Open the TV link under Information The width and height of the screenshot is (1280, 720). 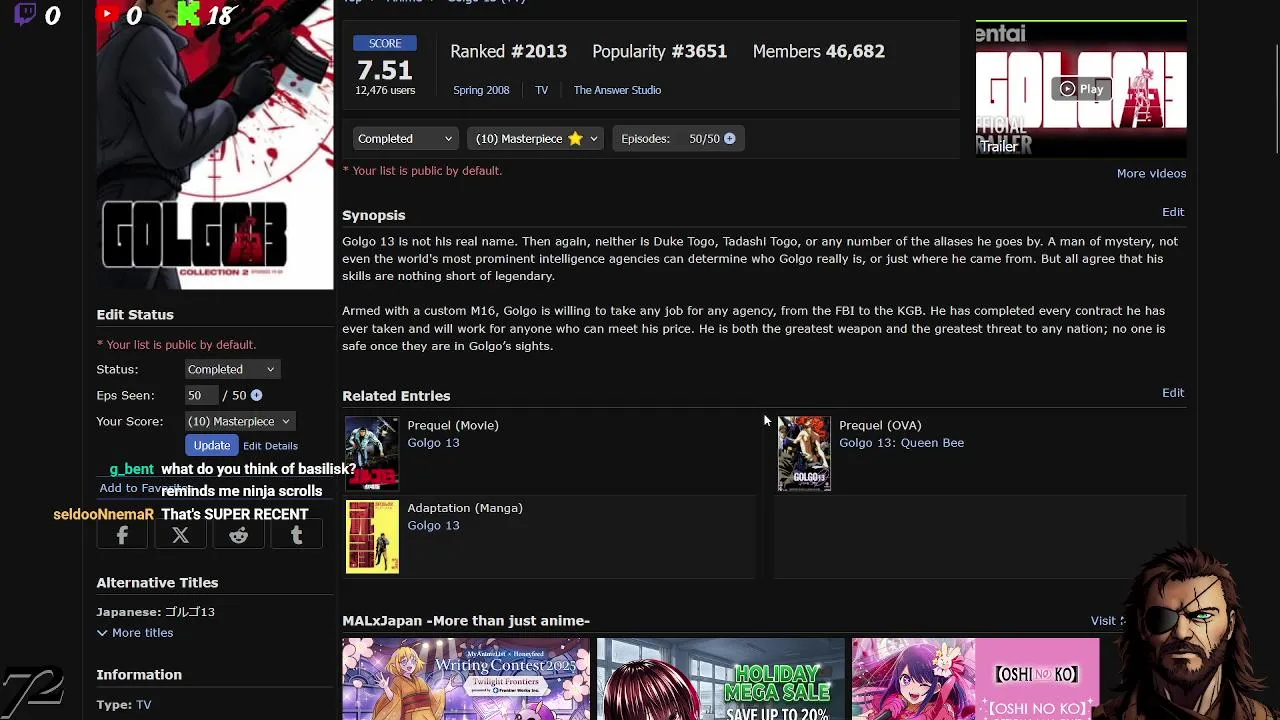point(144,705)
